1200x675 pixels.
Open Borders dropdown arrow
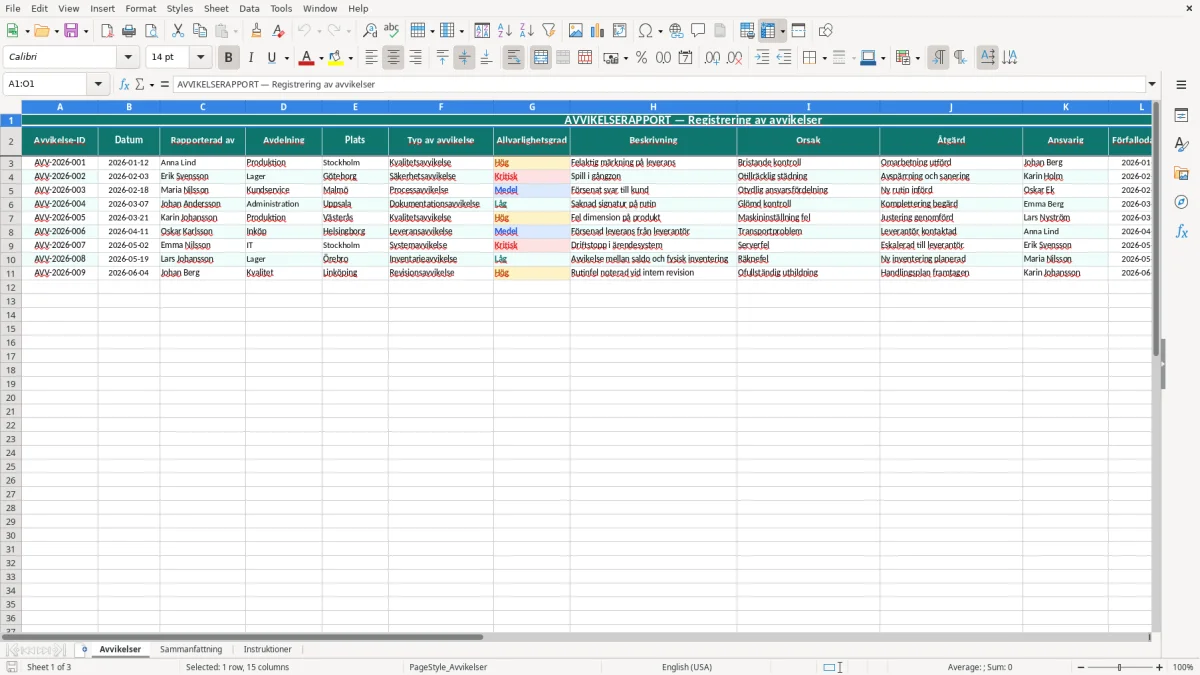[x=824, y=58]
